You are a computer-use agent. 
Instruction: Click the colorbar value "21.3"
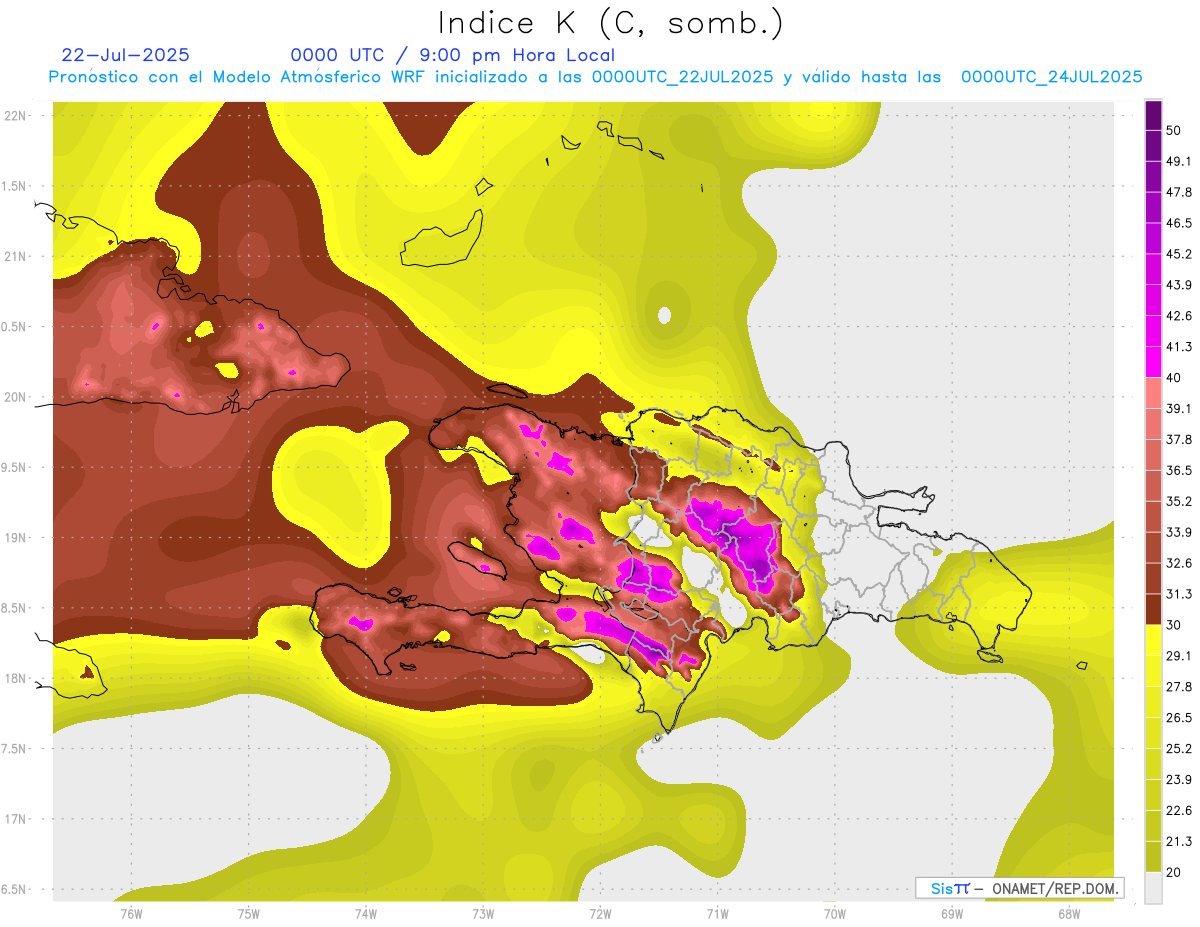1179,841
